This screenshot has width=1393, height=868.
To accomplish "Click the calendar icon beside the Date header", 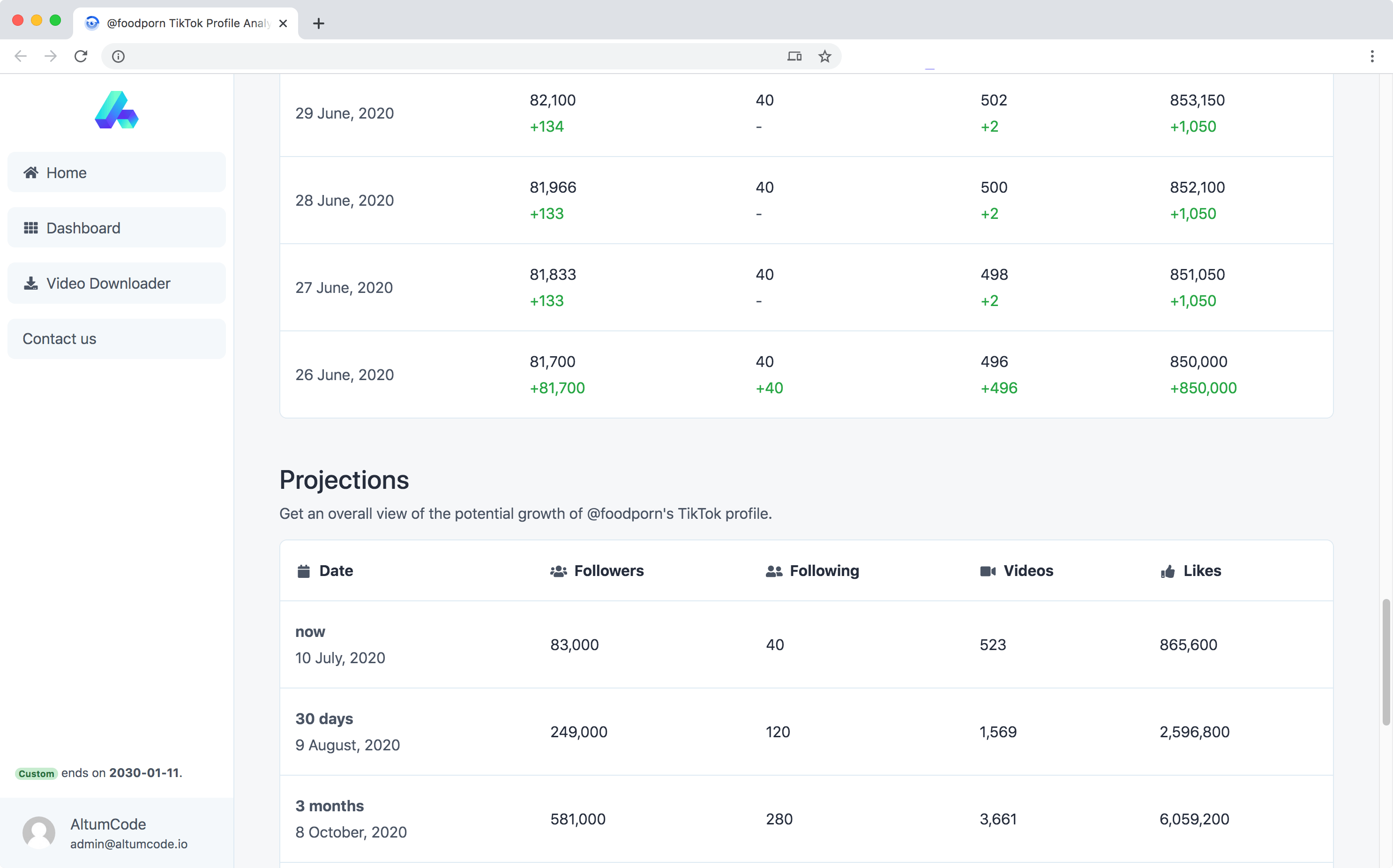I will [x=304, y=571].
